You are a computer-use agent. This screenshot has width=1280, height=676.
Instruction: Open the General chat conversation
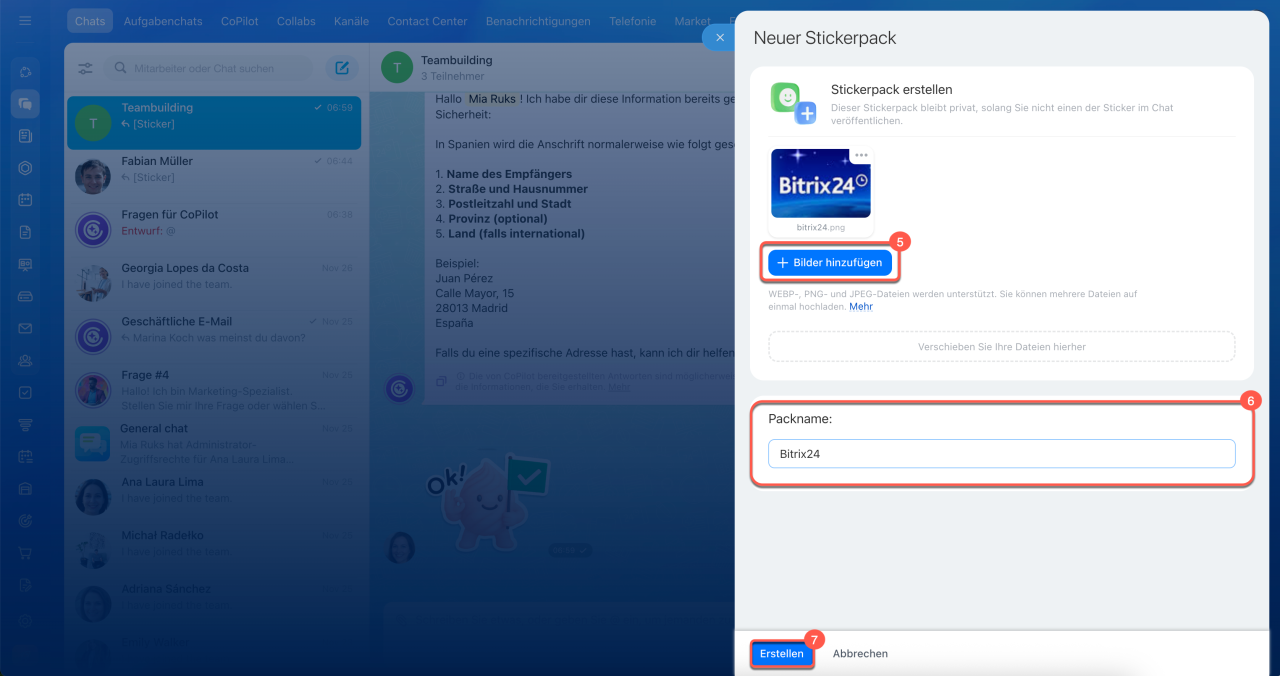214,444
